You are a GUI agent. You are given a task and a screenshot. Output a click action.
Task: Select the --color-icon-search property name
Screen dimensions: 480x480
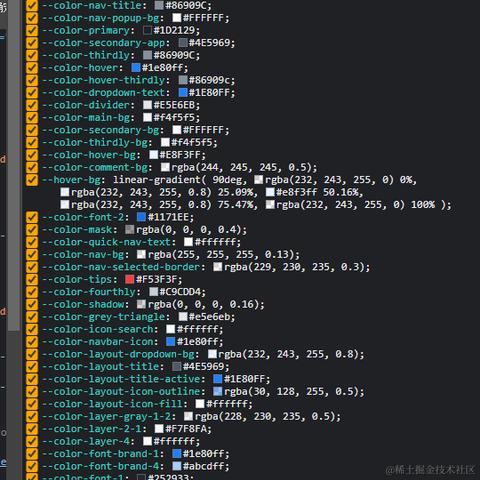pos(98,329)
